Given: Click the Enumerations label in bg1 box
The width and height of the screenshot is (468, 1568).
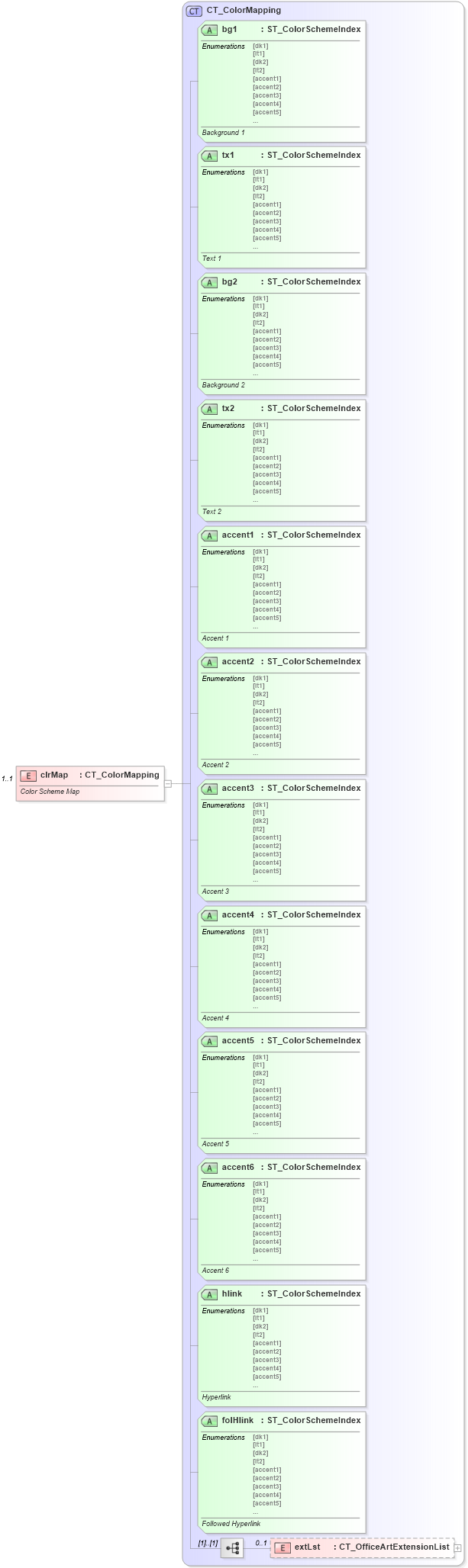Looking at the screenshot, I should pos(224,47).
